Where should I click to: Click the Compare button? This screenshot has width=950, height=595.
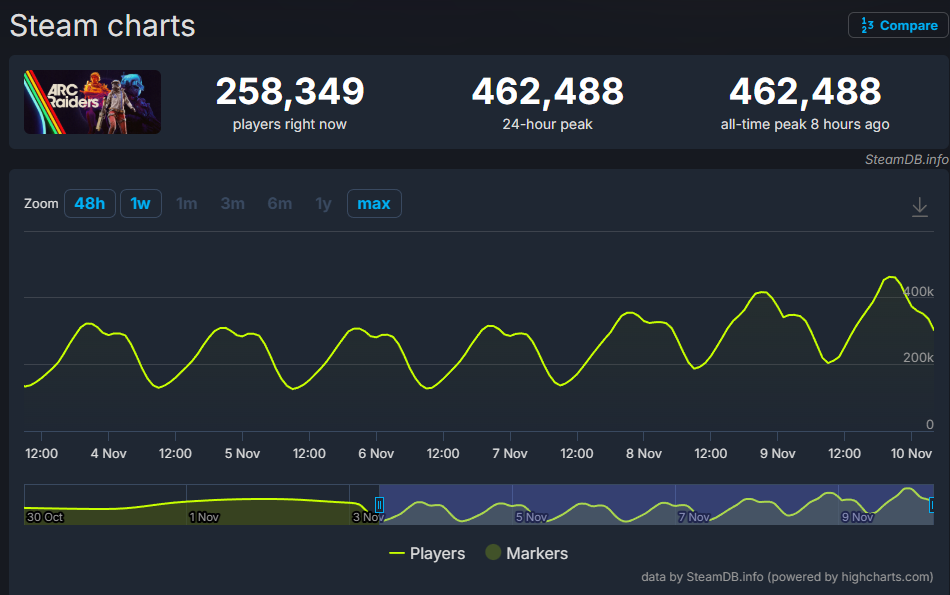tap(899, 25)
